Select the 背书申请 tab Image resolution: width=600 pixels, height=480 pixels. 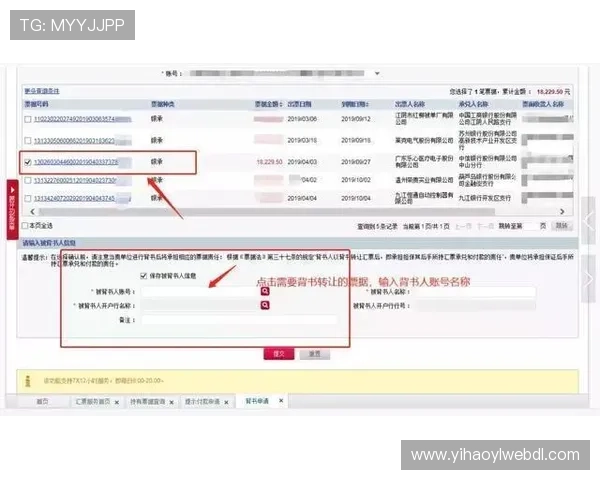[x=257, y=401]
